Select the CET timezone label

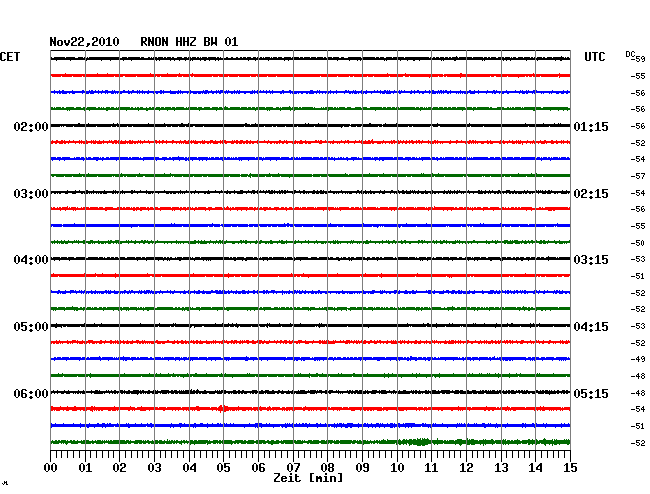coord(10,57)
